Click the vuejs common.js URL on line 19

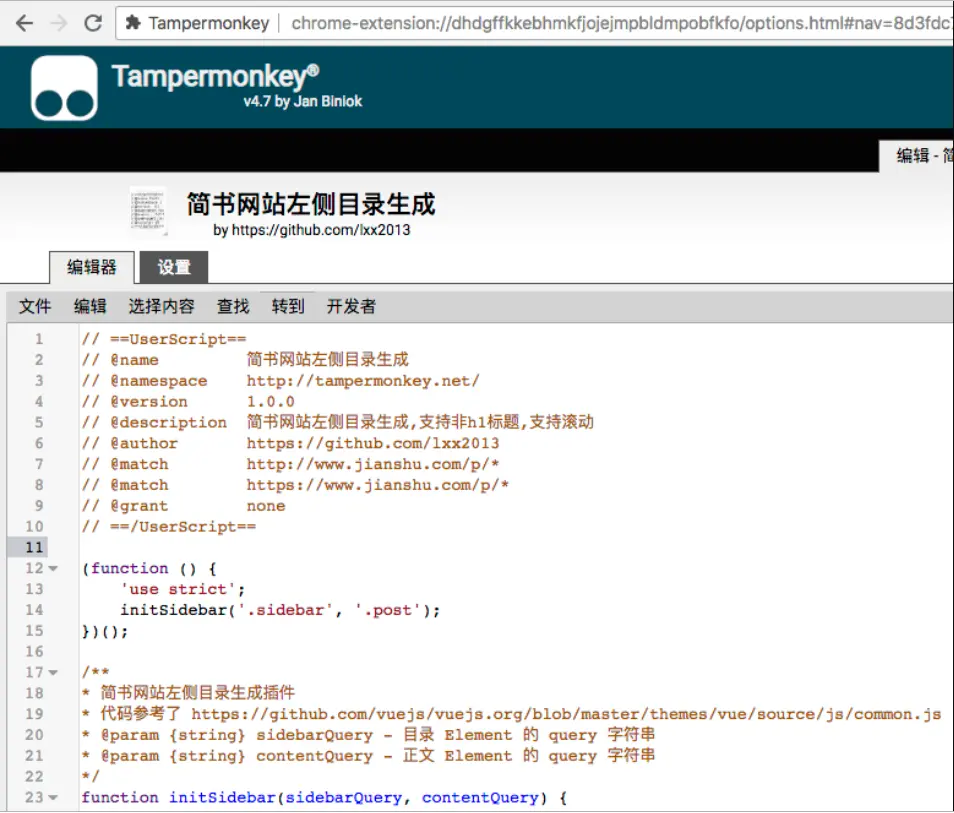click(x=566, y=714)
